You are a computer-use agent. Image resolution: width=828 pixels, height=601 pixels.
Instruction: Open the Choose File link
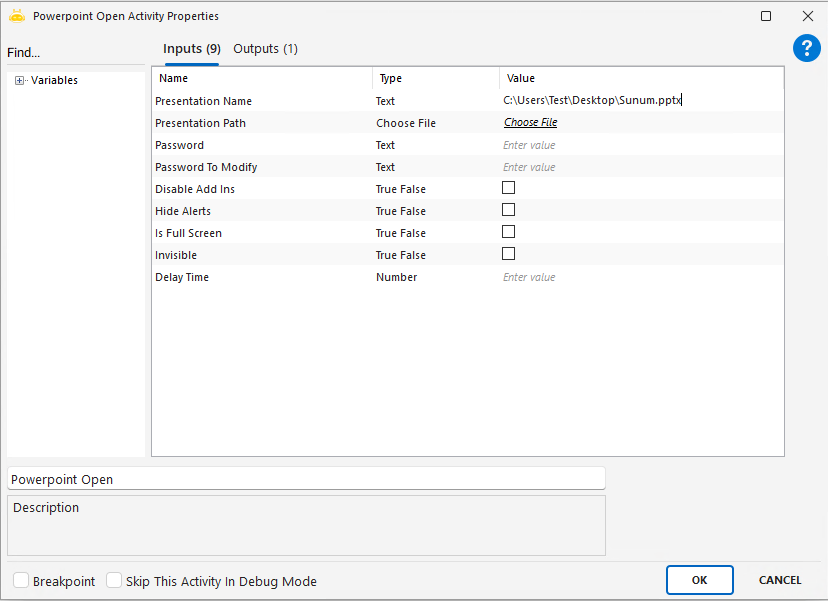coord(530,123)
